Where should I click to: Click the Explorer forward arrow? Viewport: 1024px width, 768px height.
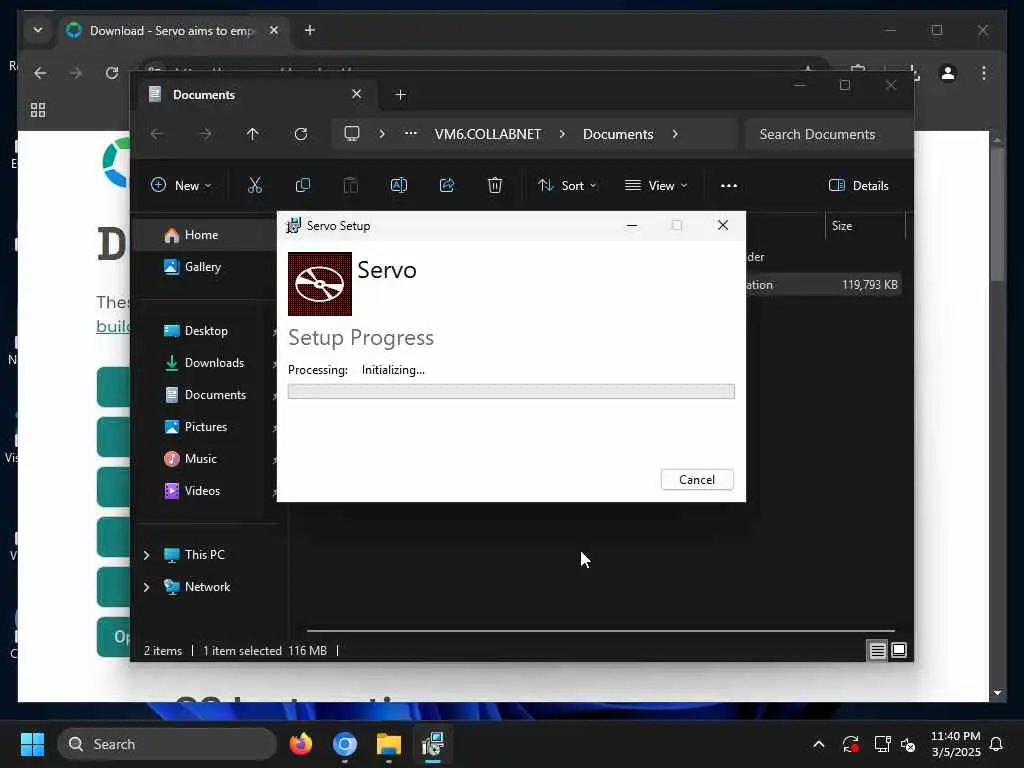[x=205, y=134]
